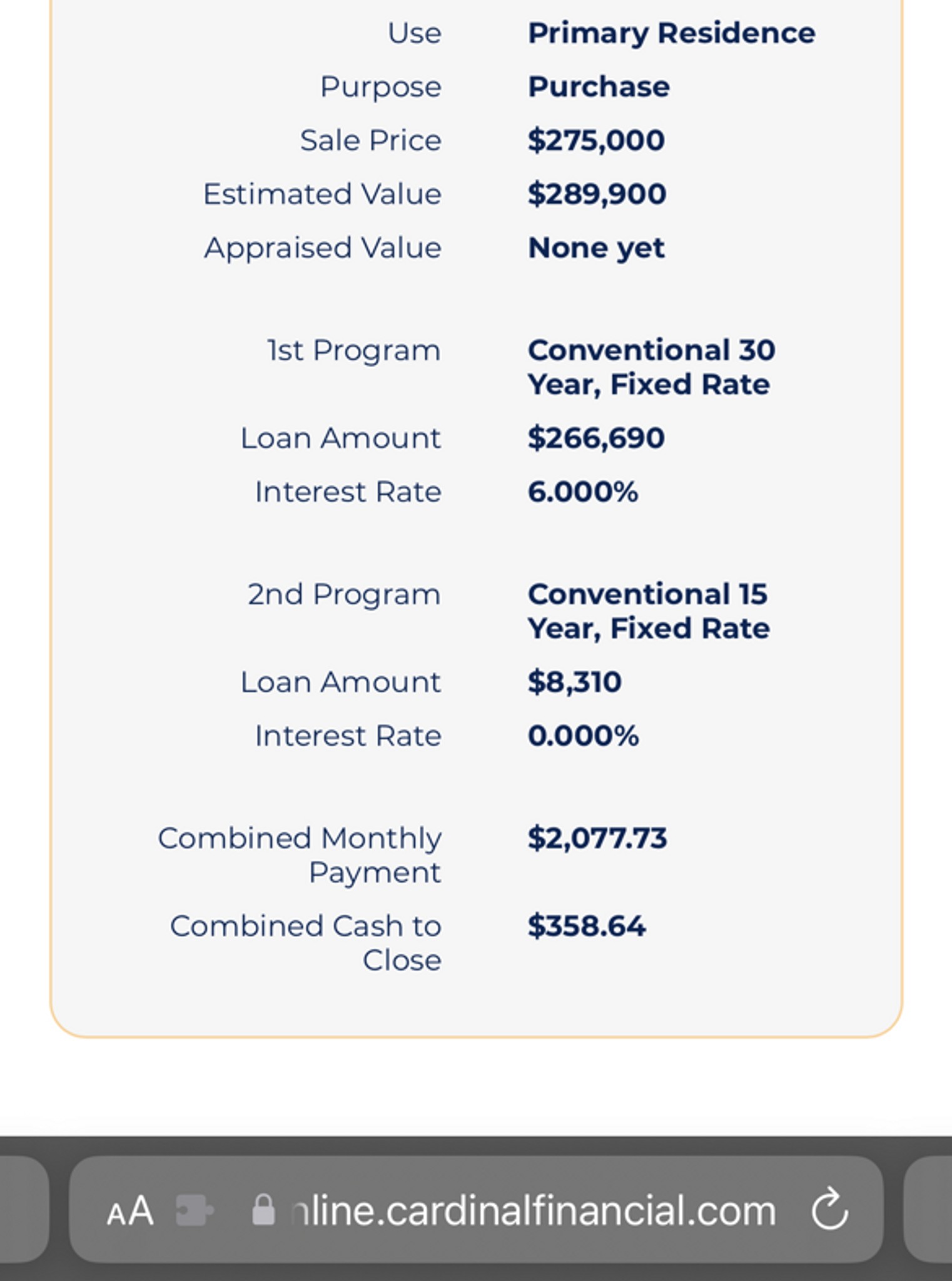Screen dimensions: 952x1281
Task: Tap the 0.000% interest rate
Action: (583, 736)
